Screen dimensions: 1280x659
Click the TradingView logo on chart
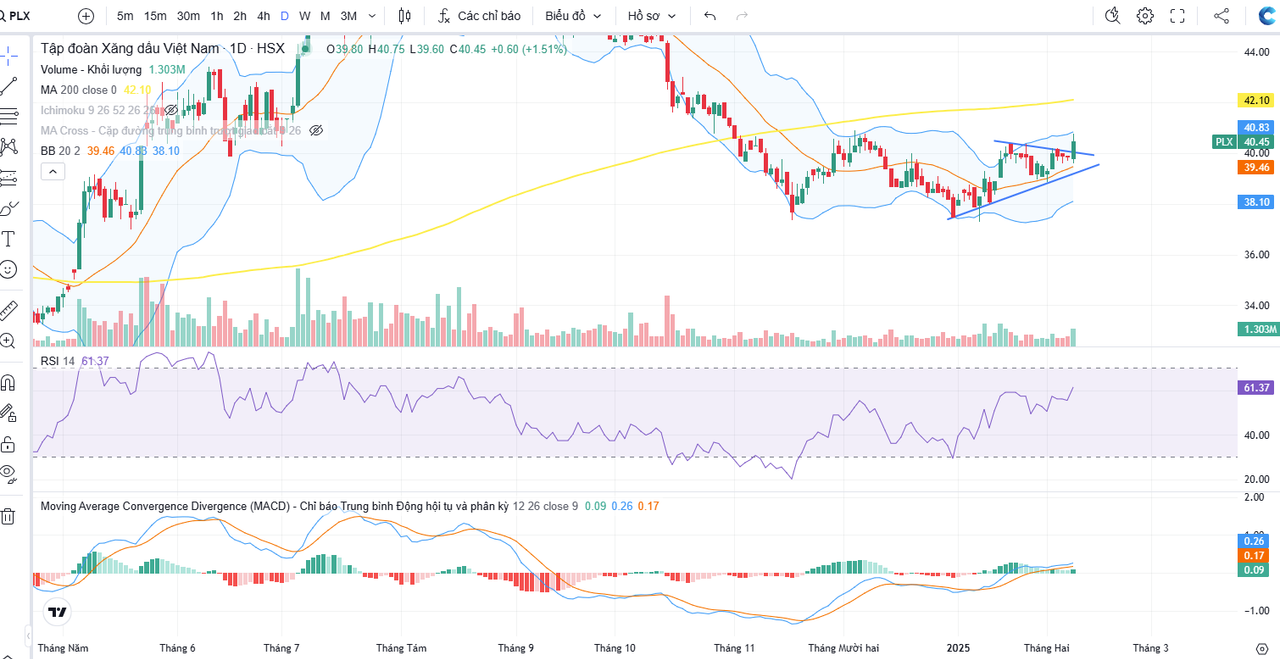click(x=57, y=612)
